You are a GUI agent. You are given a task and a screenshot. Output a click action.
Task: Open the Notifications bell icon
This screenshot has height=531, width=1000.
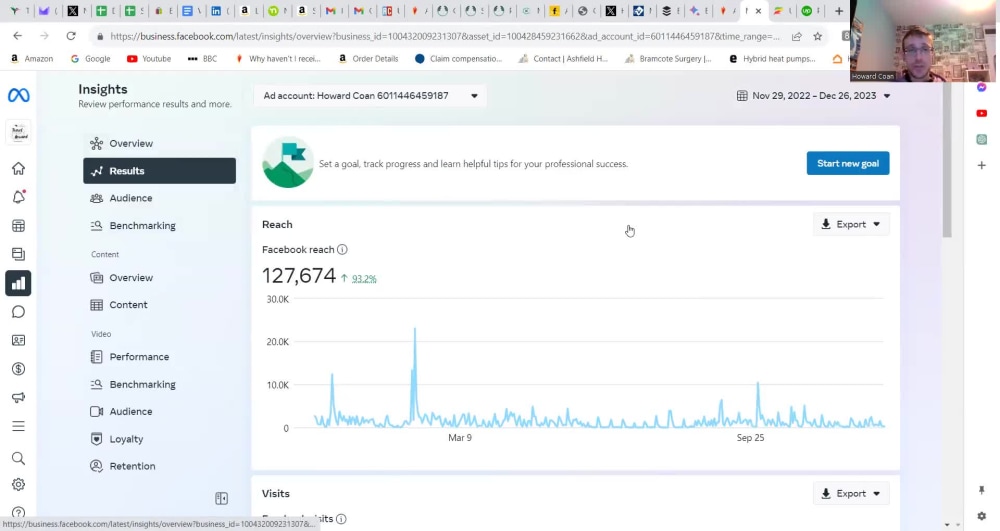pyautogui.click(x=18, y=196)
